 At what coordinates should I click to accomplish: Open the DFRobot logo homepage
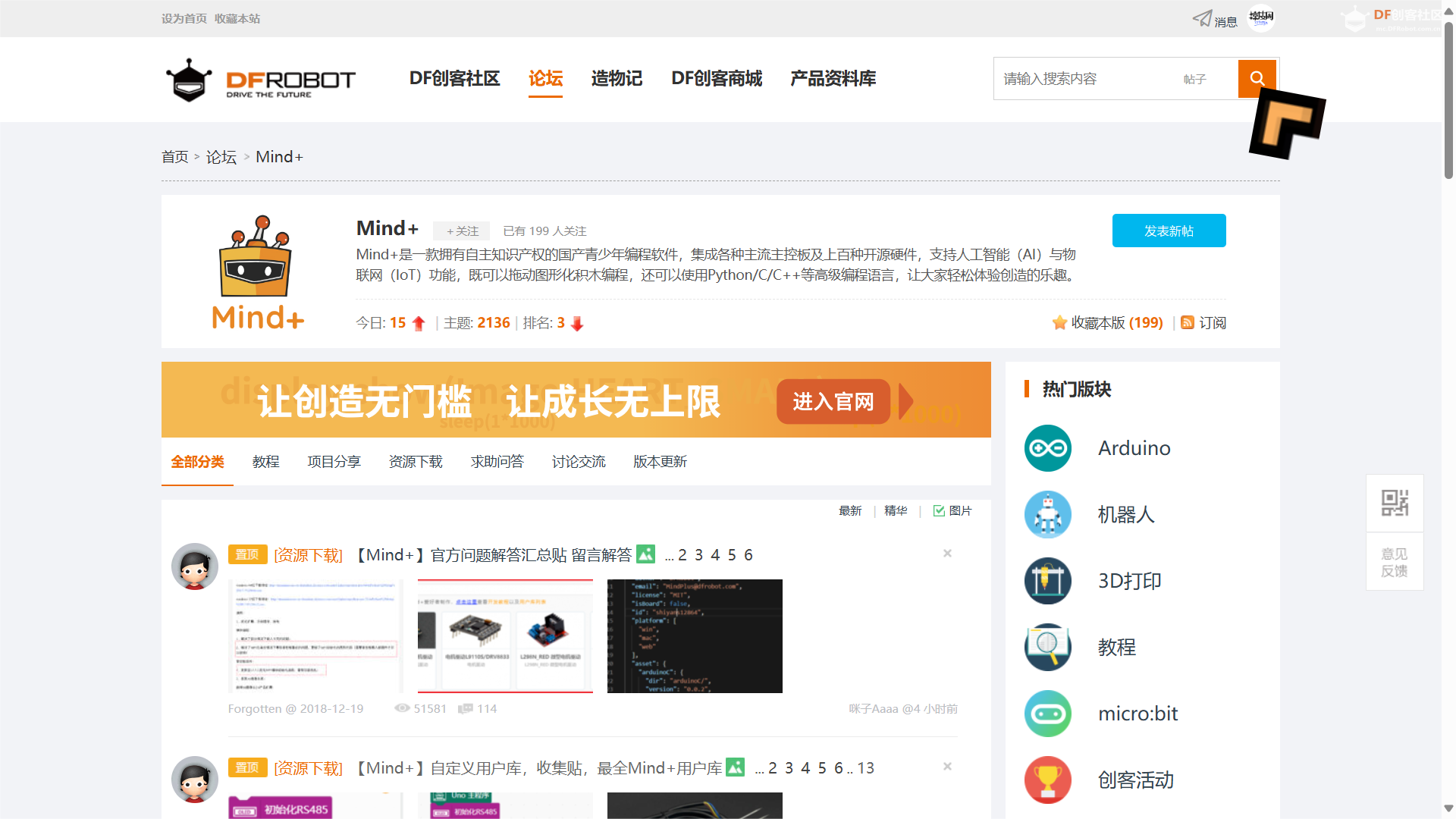click(260, 80)
